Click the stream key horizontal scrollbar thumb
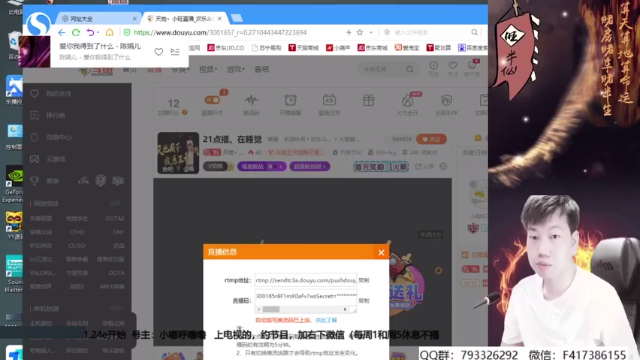 271,309
